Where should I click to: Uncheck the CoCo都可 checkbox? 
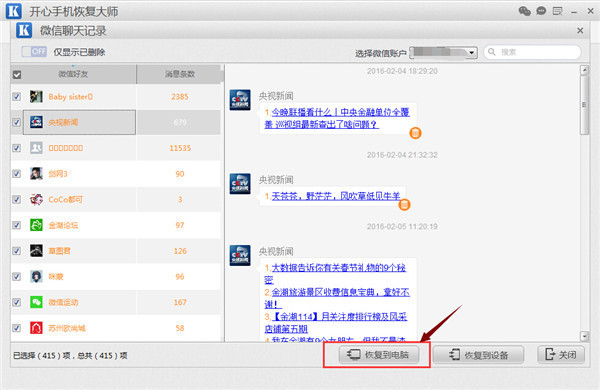pyautogui.click(x=16, y=199)
